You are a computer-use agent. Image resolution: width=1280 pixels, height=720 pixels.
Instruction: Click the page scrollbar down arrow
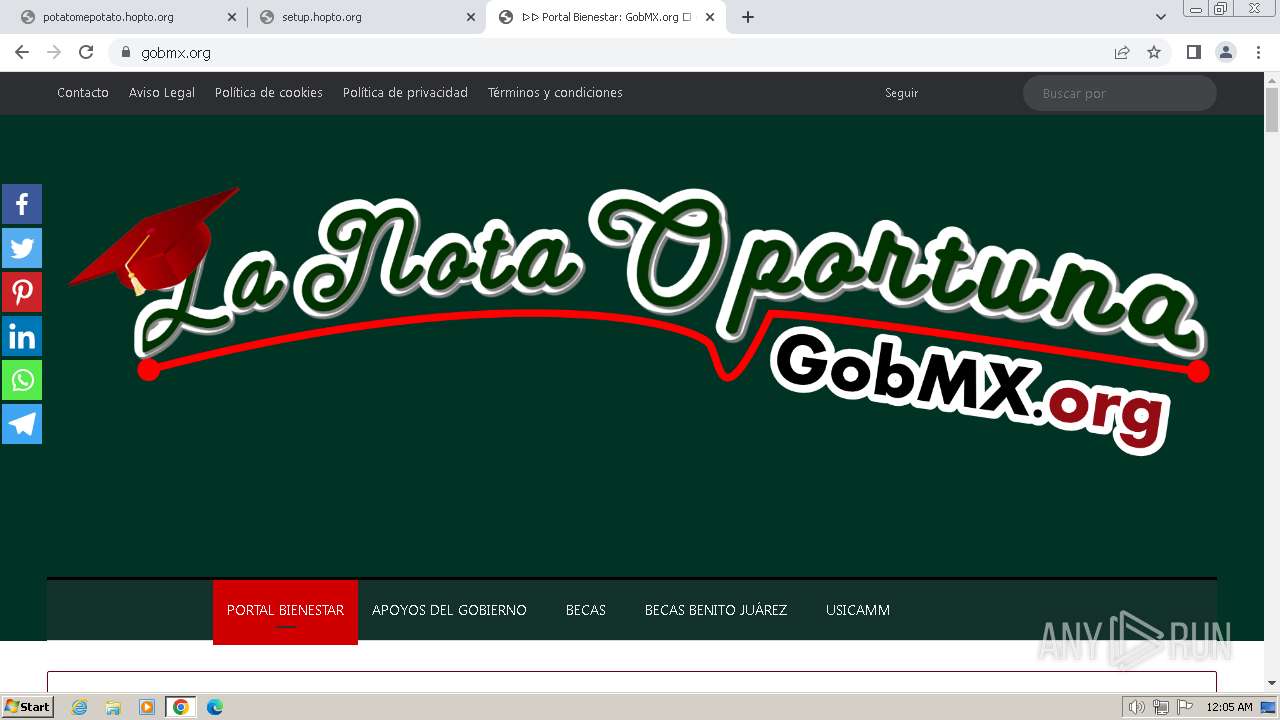point(1272,683)
